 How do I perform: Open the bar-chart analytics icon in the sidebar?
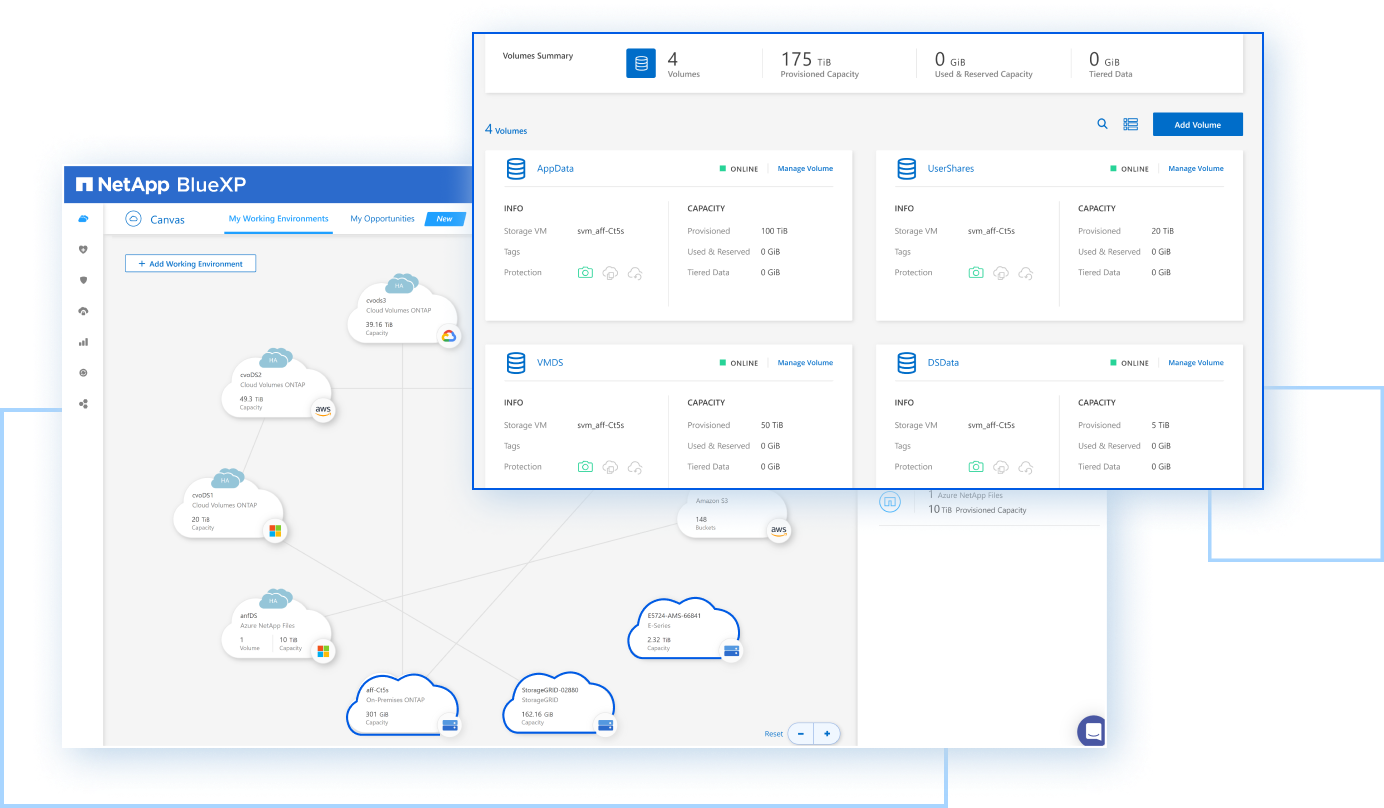[83, 341]
